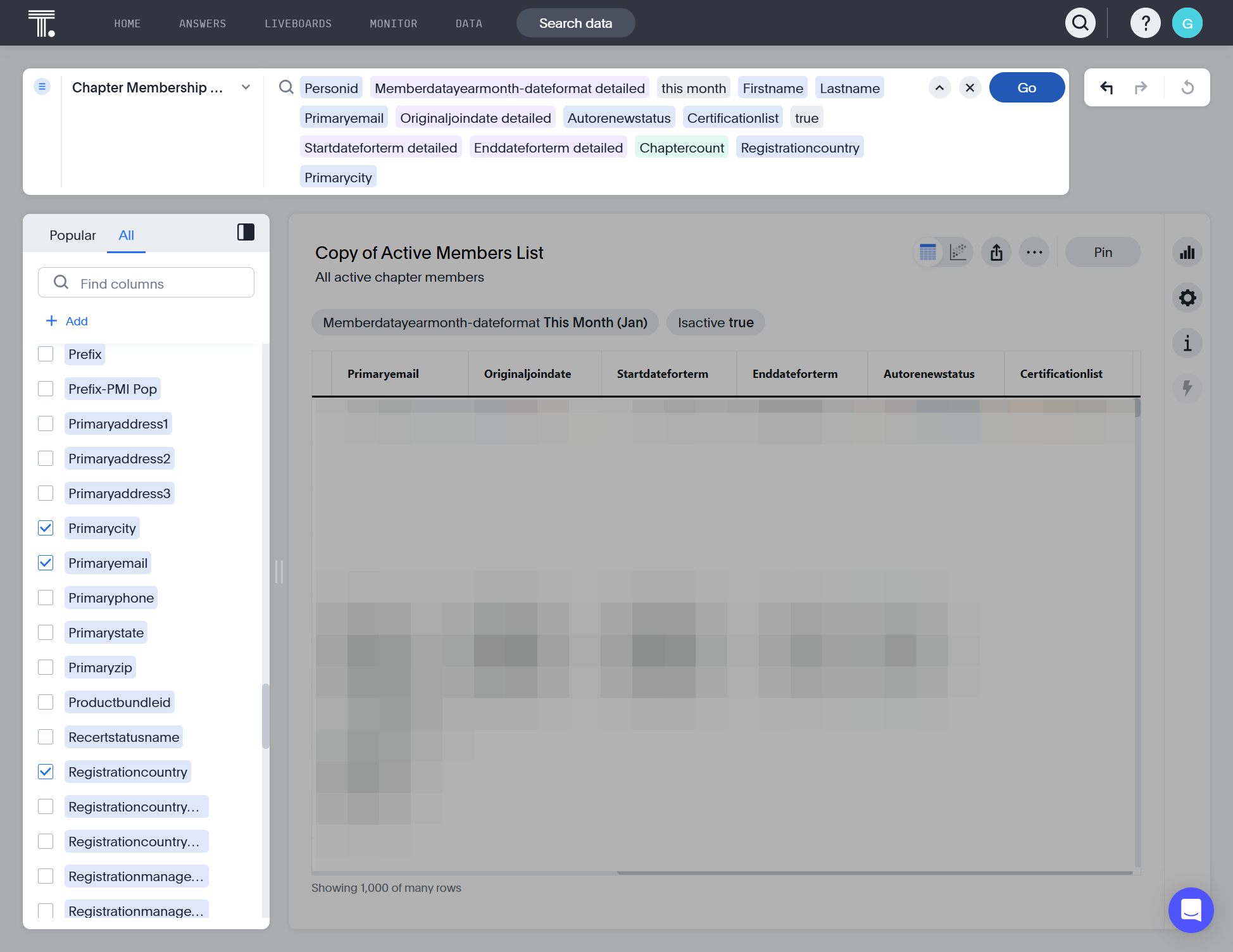This screenshot has width=1233, height=952.
Task: Open the chat support bubble
Action: (x=1191, y=910)
